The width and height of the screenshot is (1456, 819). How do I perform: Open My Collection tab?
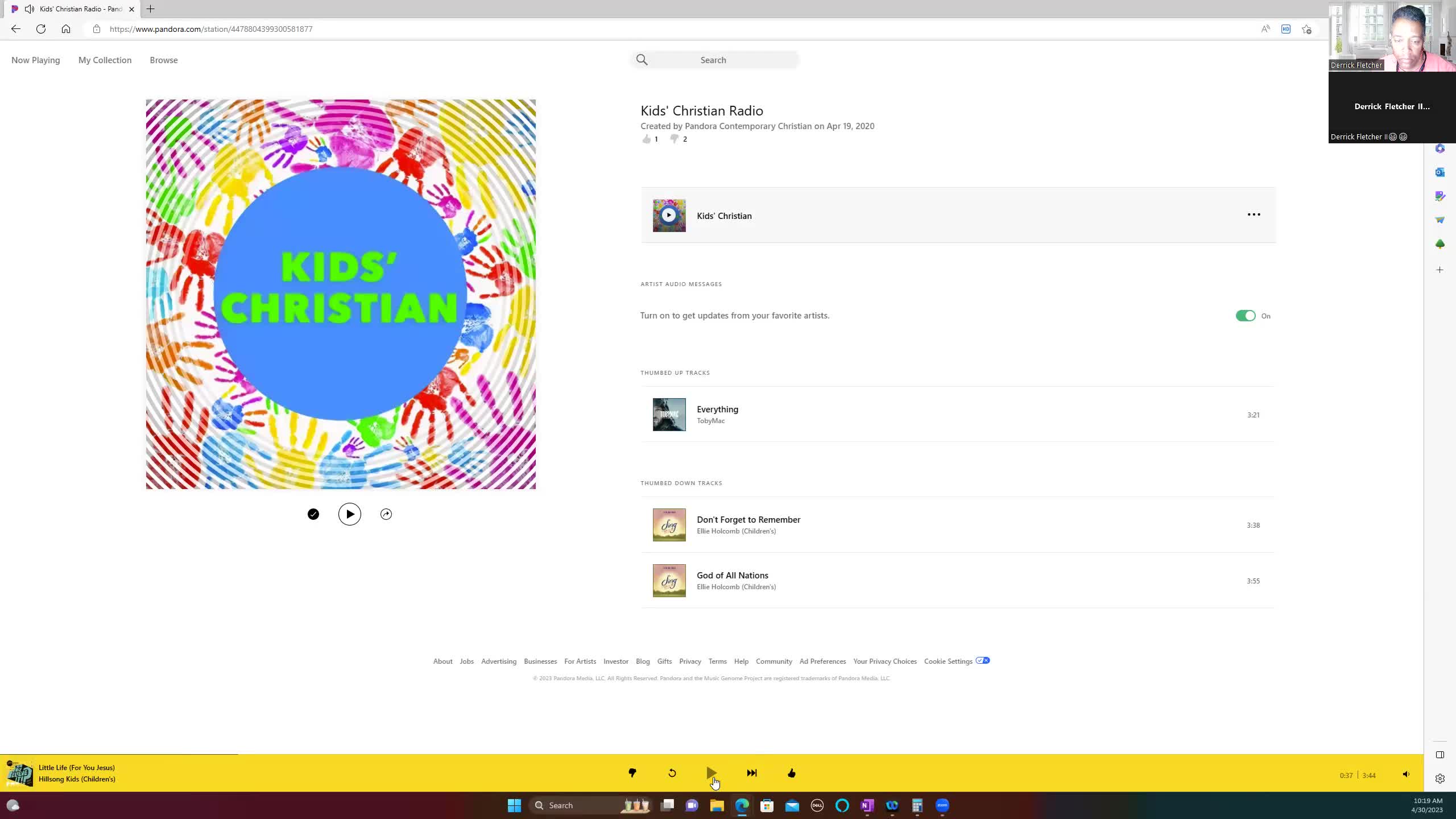(x=105, y=60)
